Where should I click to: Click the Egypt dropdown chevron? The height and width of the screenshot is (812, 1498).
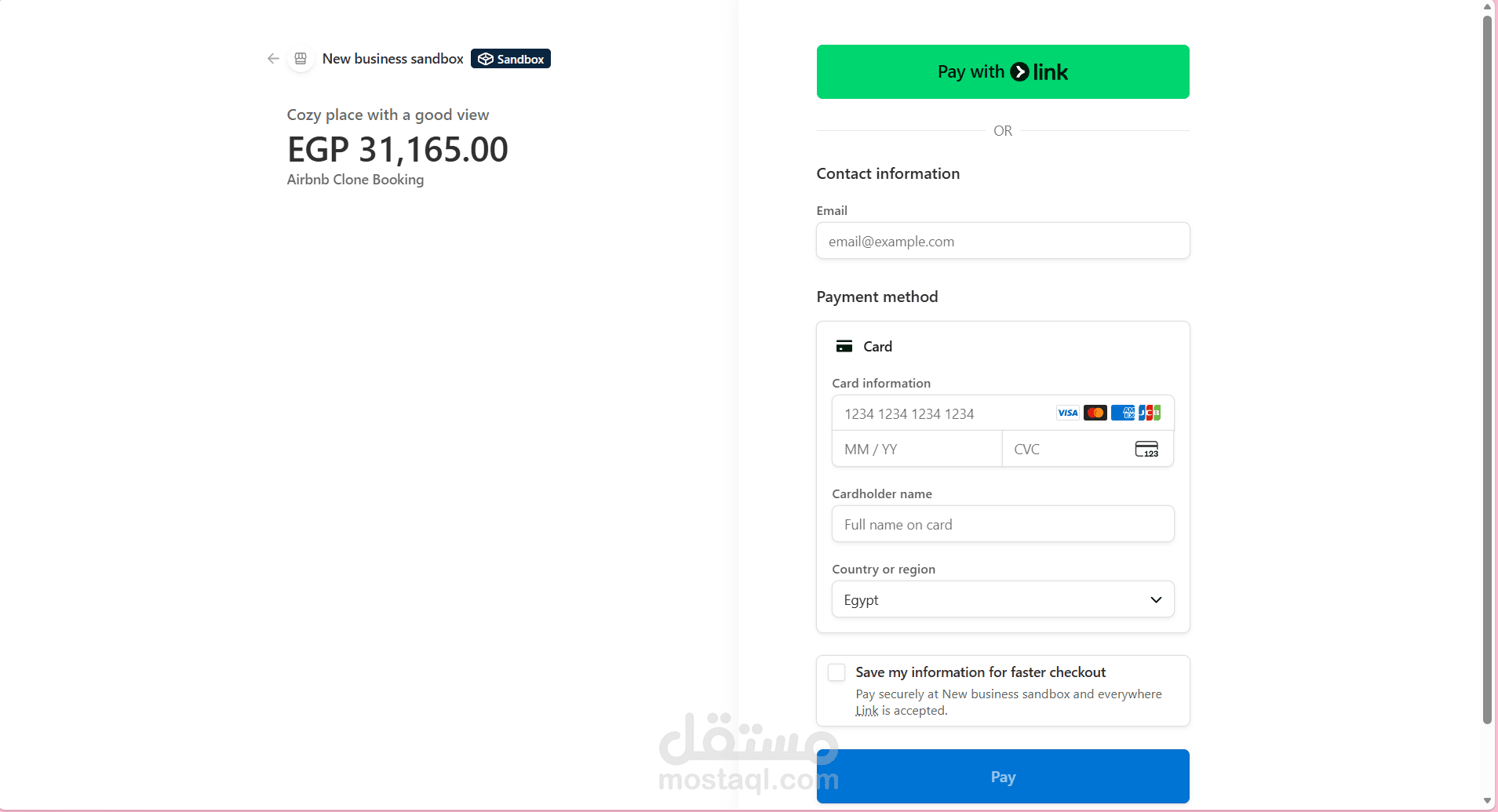(1156, 599)
